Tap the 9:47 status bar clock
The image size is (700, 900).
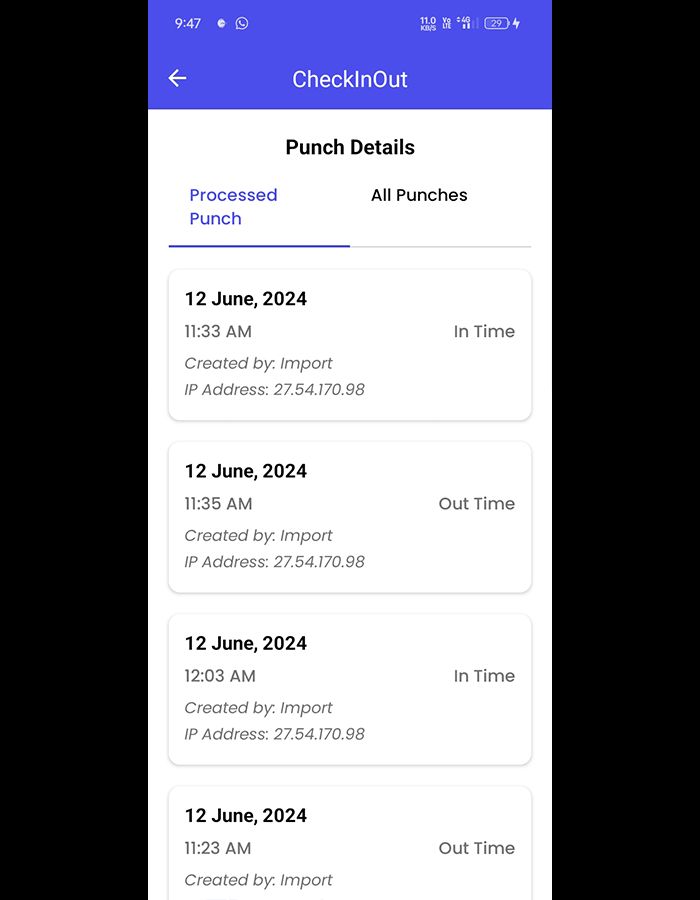(188, 23)
